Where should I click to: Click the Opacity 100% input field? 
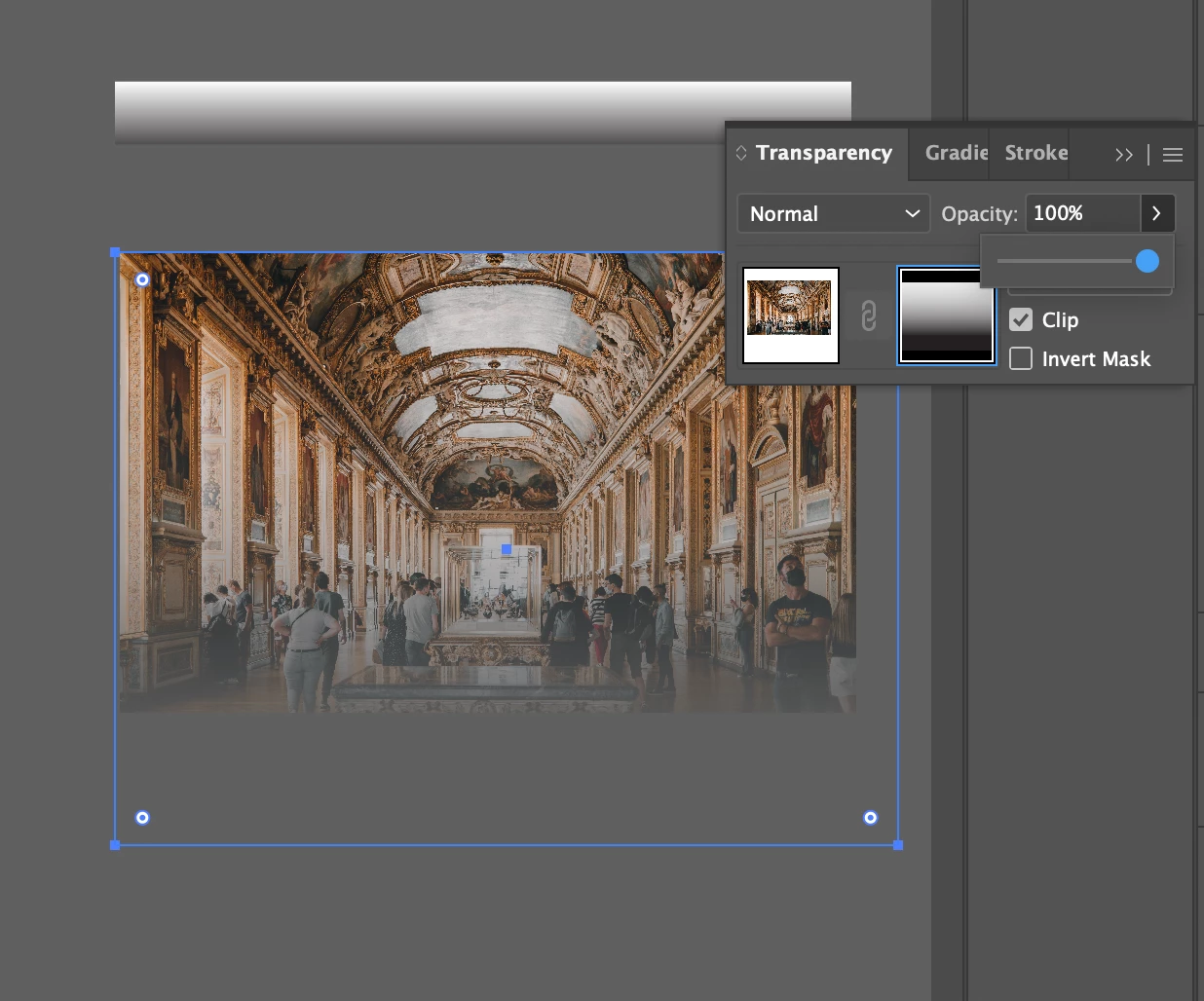click(x=1082, y=213)
